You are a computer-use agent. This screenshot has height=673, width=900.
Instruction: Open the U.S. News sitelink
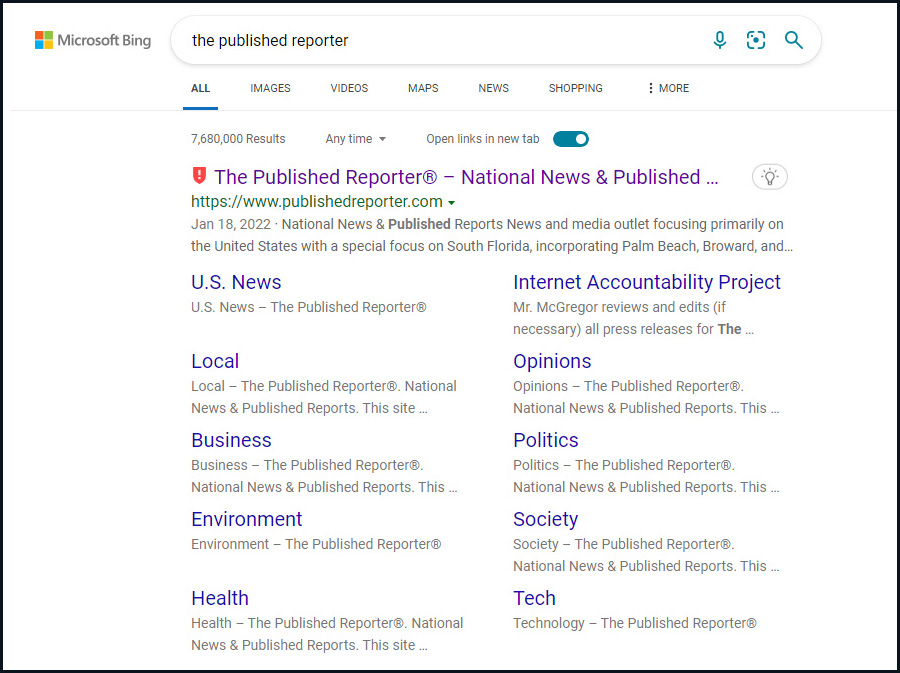(x=236, y=282)
